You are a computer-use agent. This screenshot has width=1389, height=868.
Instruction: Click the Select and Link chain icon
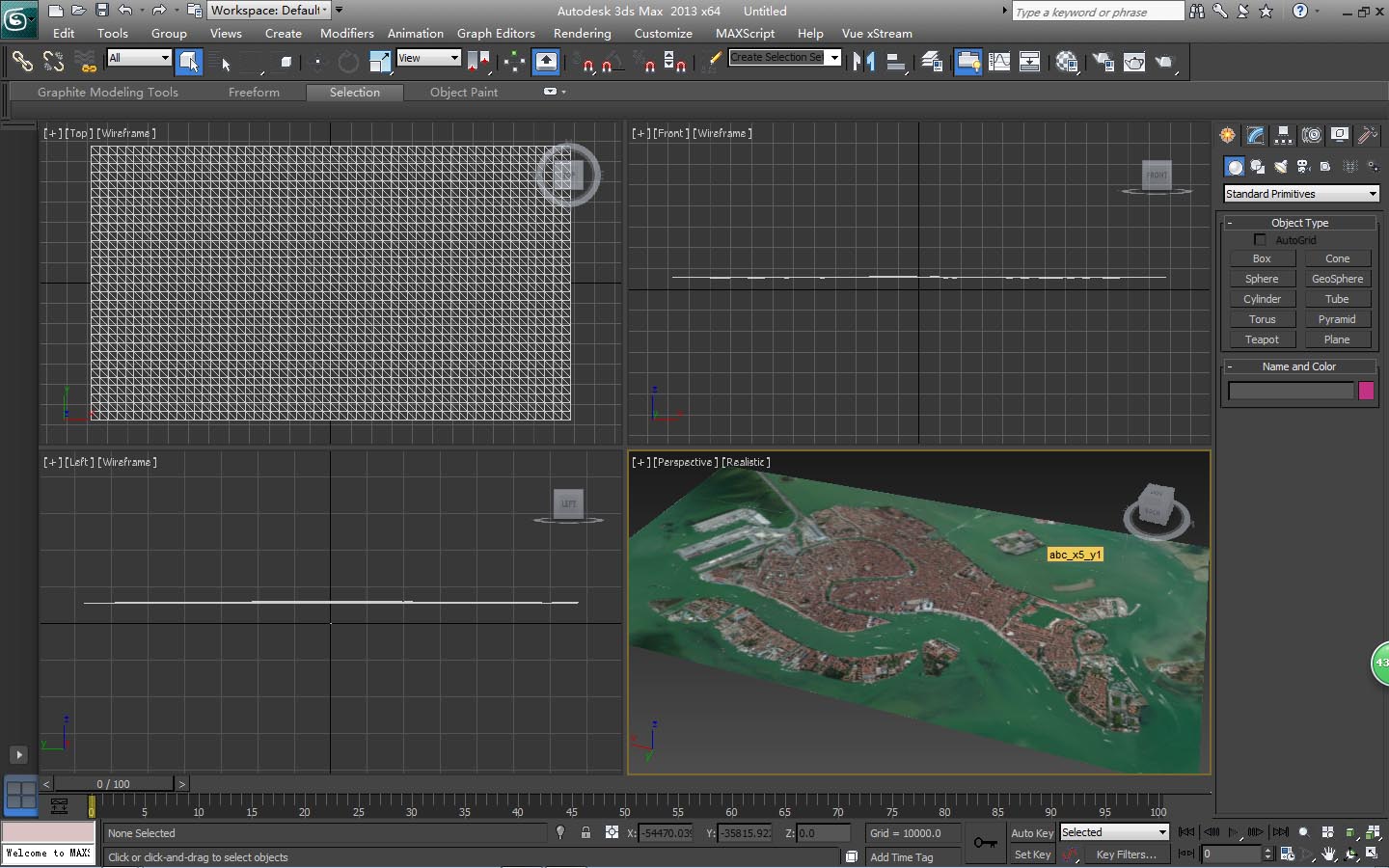(21, 62)
